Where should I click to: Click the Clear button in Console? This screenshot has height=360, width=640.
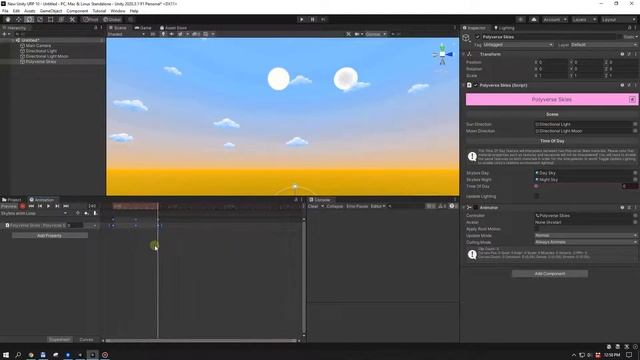(313, 206)
